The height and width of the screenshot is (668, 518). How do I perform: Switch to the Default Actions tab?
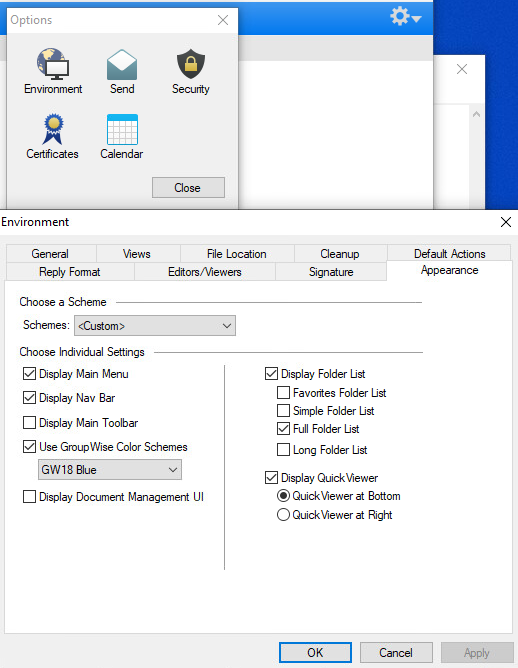[x=449, y=253]
